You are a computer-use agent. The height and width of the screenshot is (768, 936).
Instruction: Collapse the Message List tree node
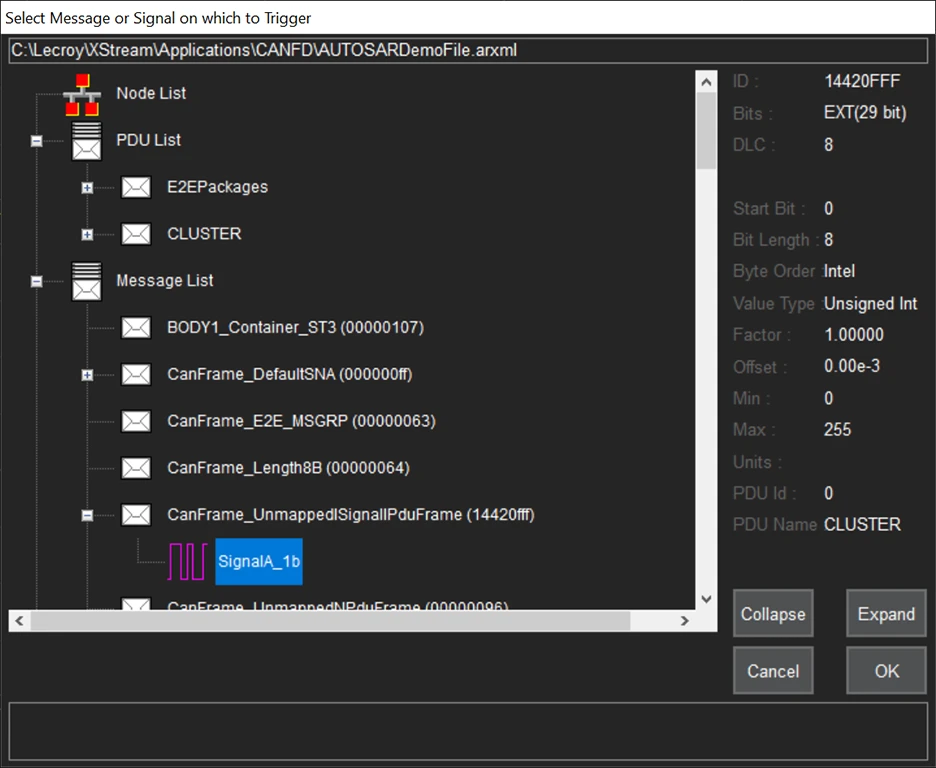pos(37,282)
